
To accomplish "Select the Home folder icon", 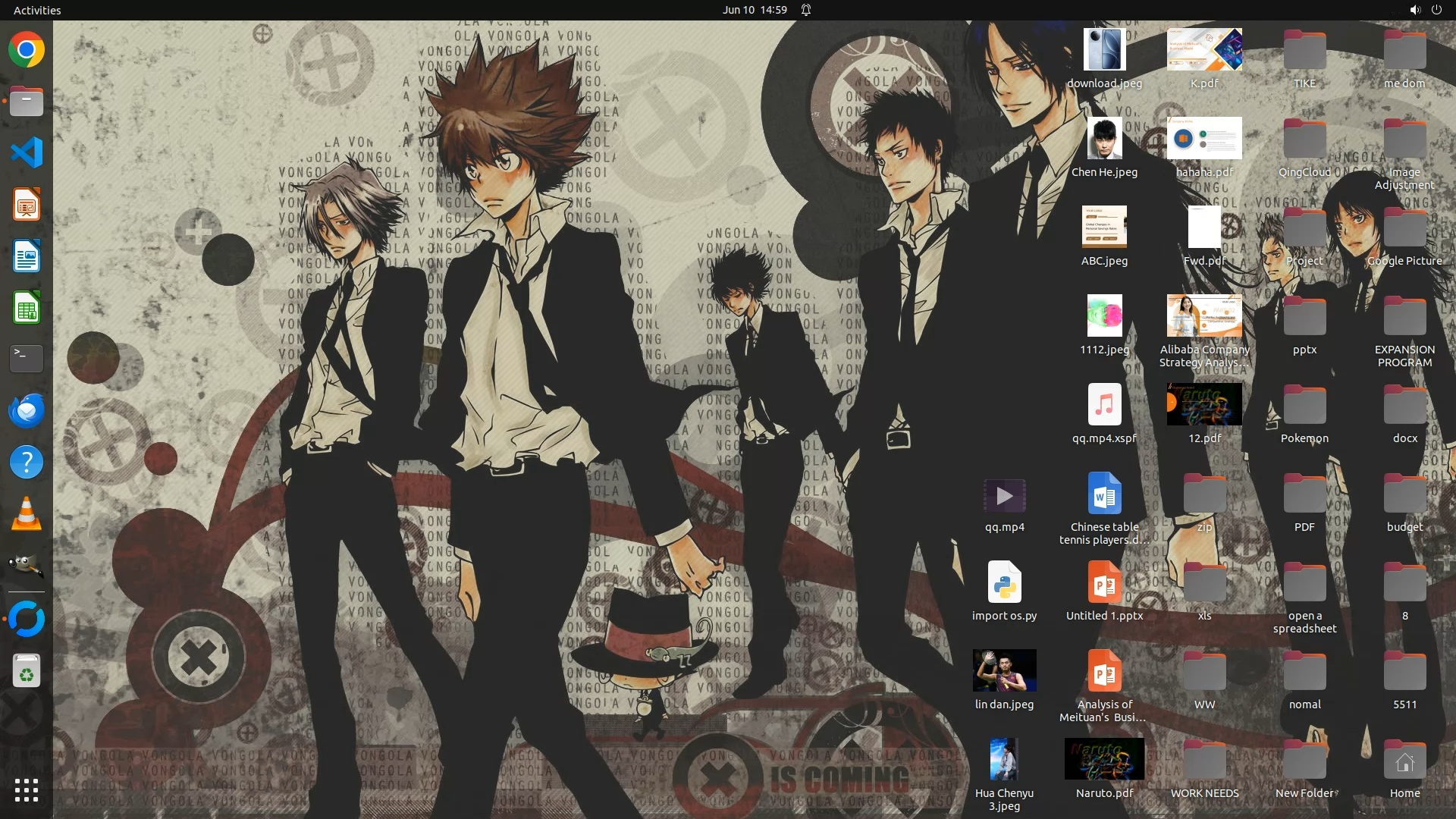I will point(1404,761).
